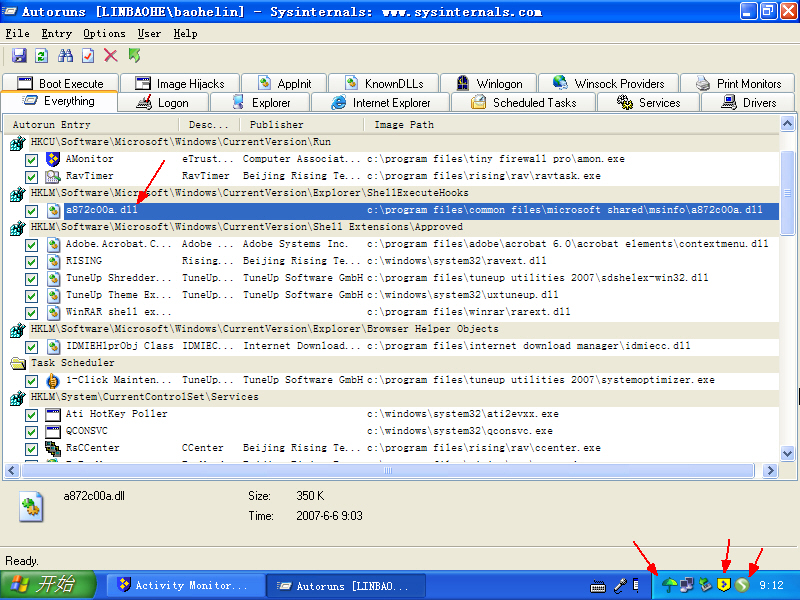The height and width of the screenshot is (600, 800).
Task: Sort by Autorun Entry column header
Action: pos(92,124)
